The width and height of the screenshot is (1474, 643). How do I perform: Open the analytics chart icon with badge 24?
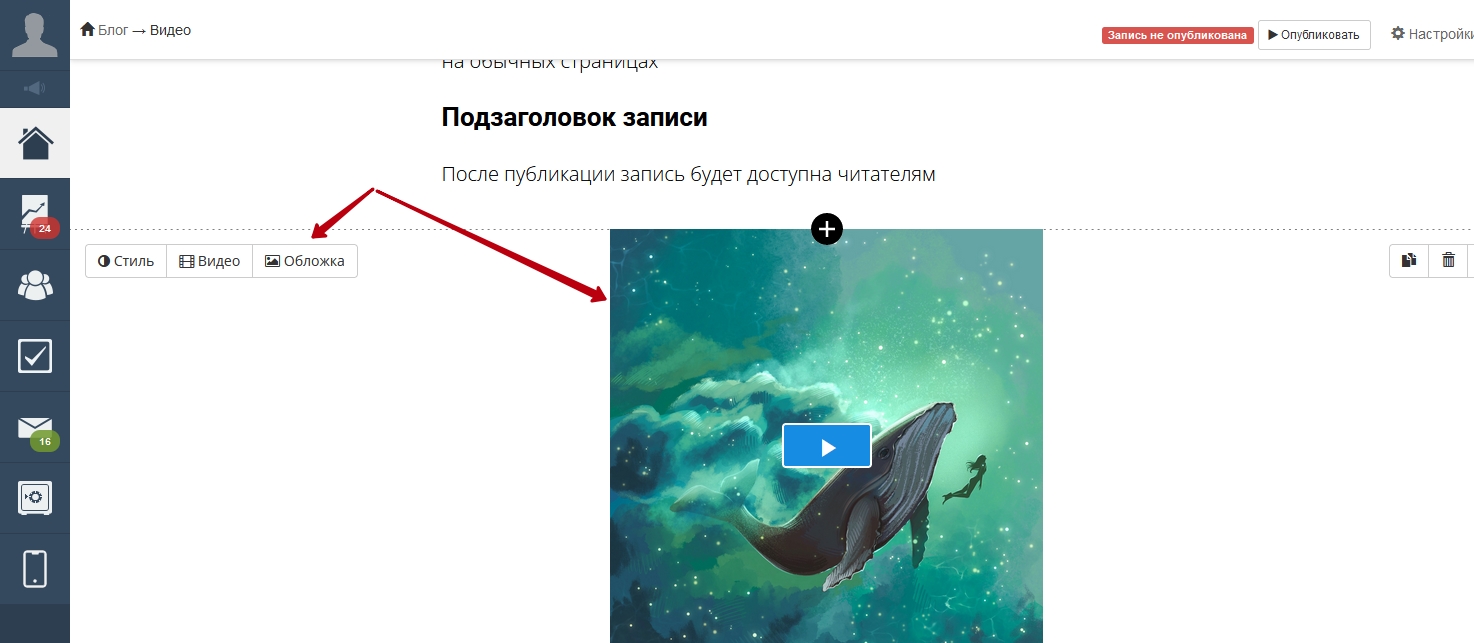35,214
